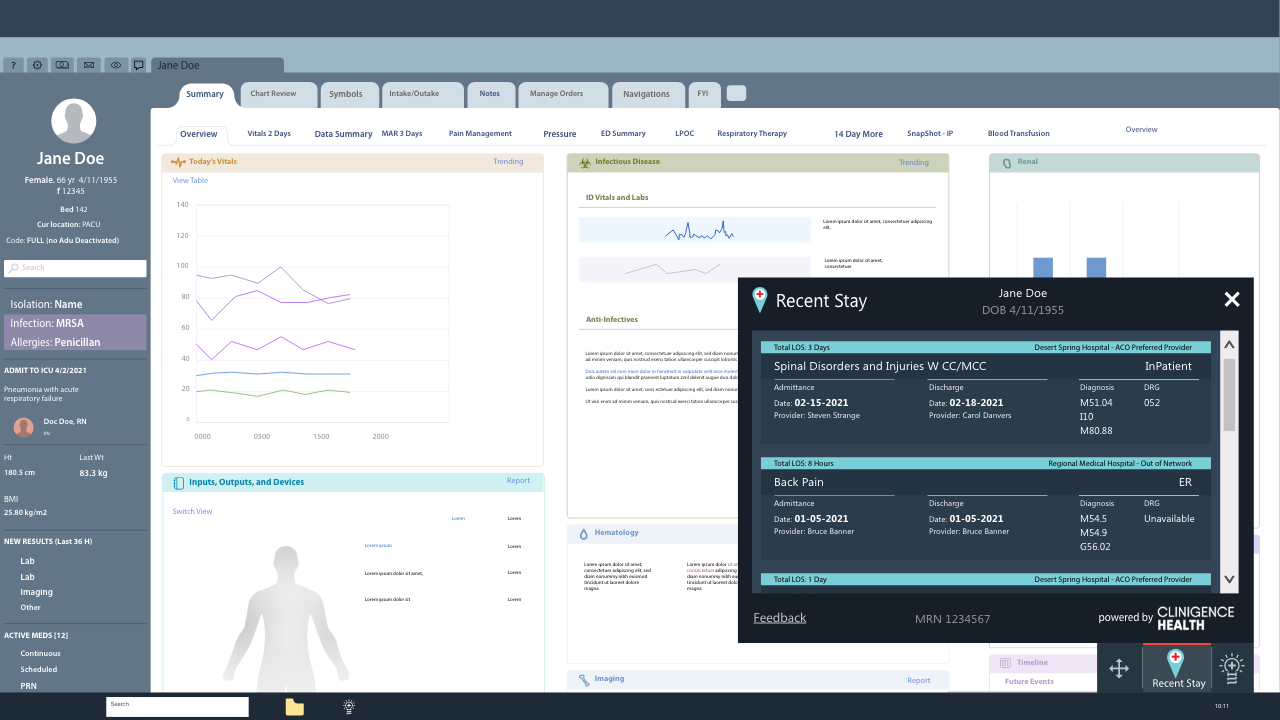This screenshot has height=720, width=1280.
Task: Select the LPOC sub-tab
Action: [684, 133]
